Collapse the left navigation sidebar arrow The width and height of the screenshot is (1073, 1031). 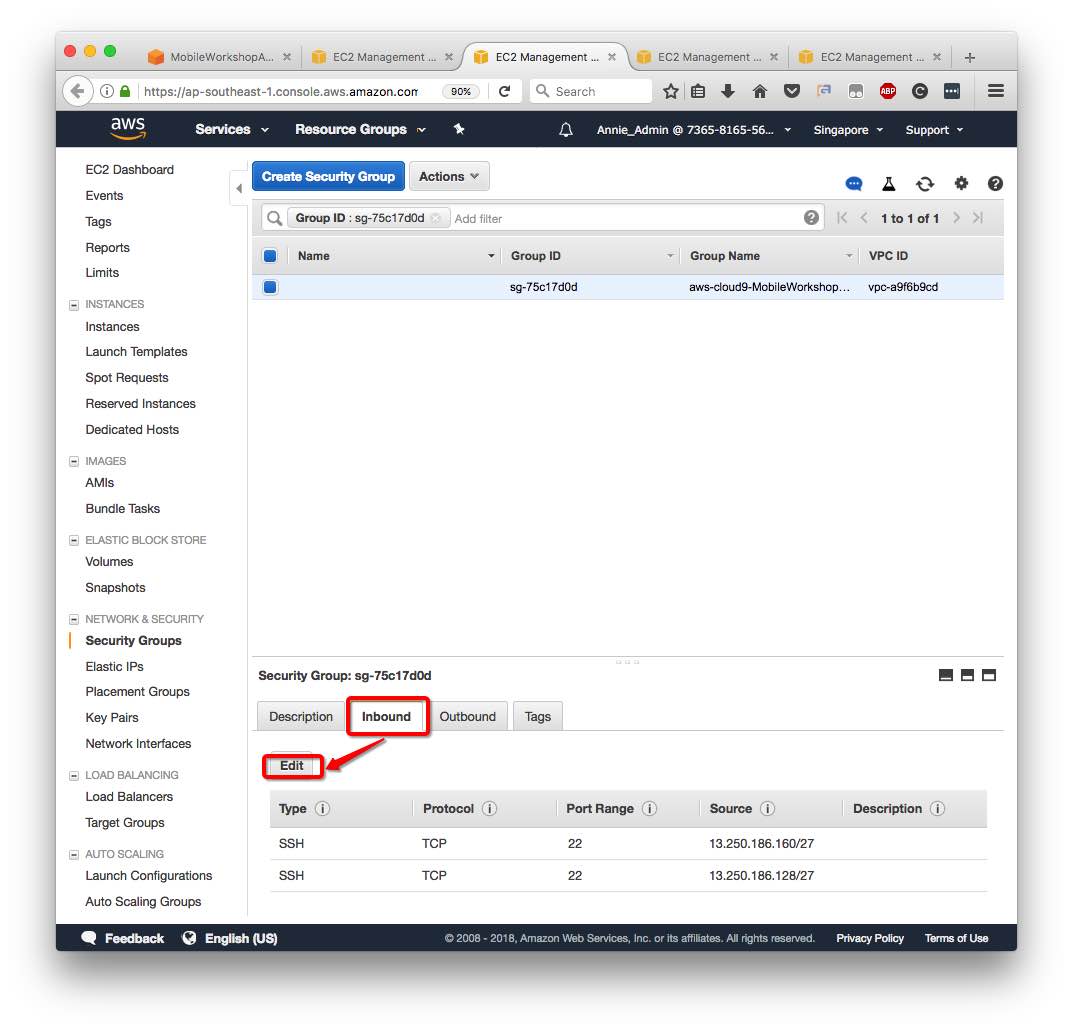coord(238,188)
